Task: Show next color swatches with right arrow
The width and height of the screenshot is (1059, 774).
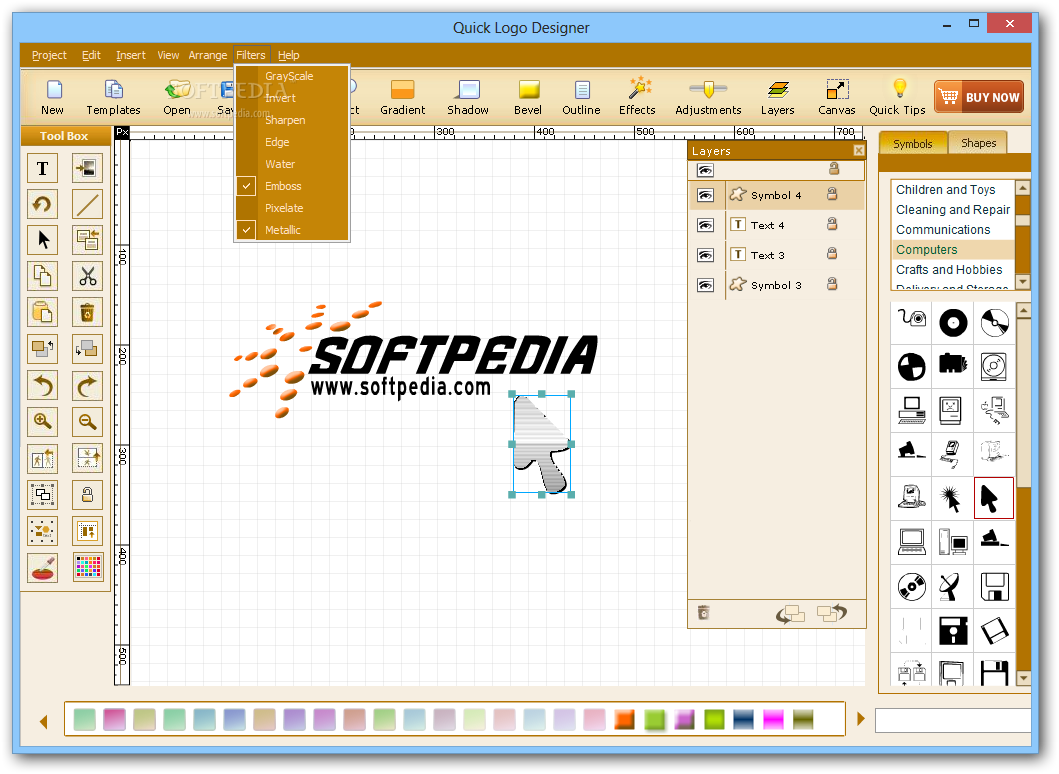Action: (x=860, y=719)
